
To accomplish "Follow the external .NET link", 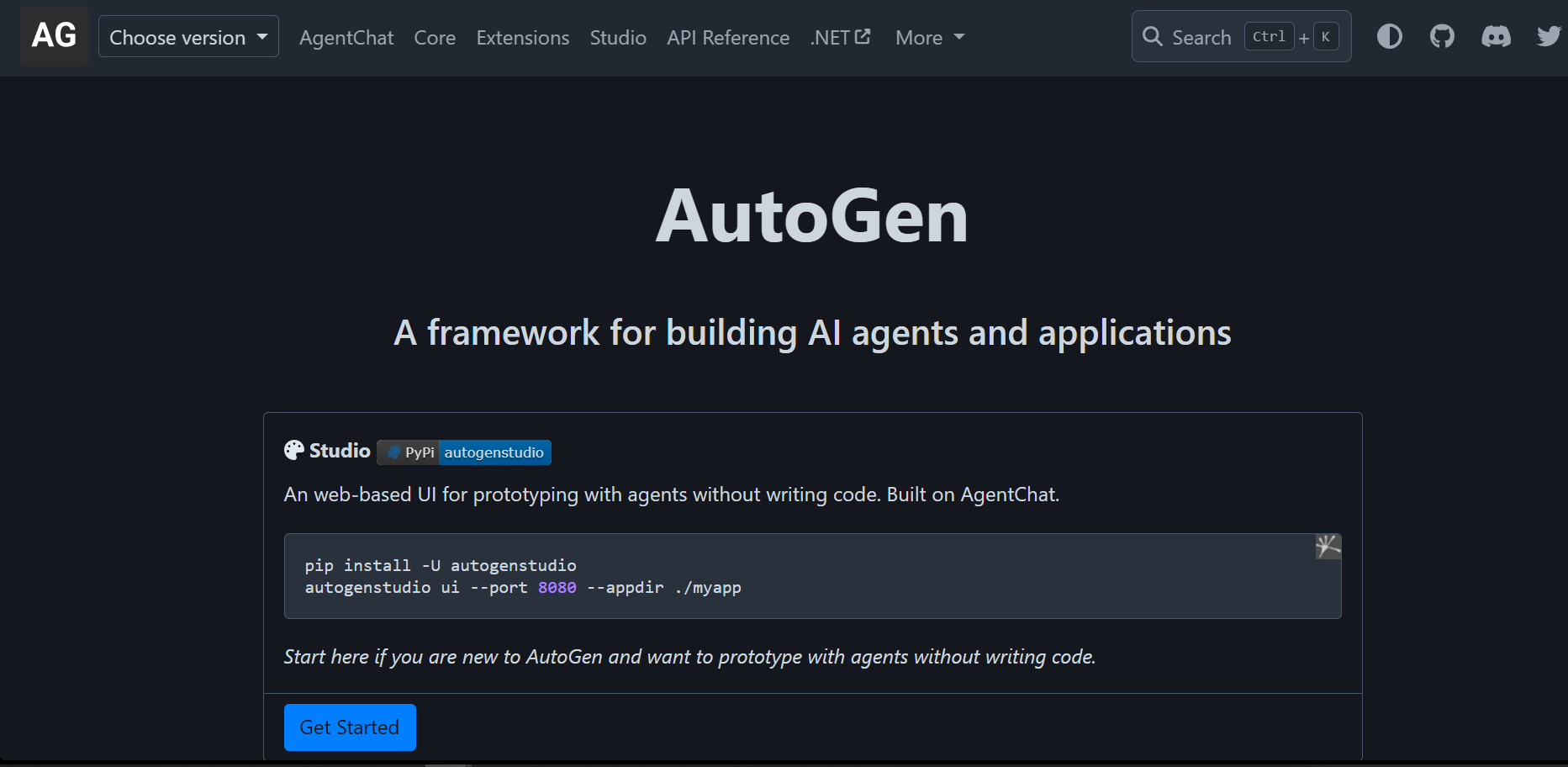I will click(840, 38).
